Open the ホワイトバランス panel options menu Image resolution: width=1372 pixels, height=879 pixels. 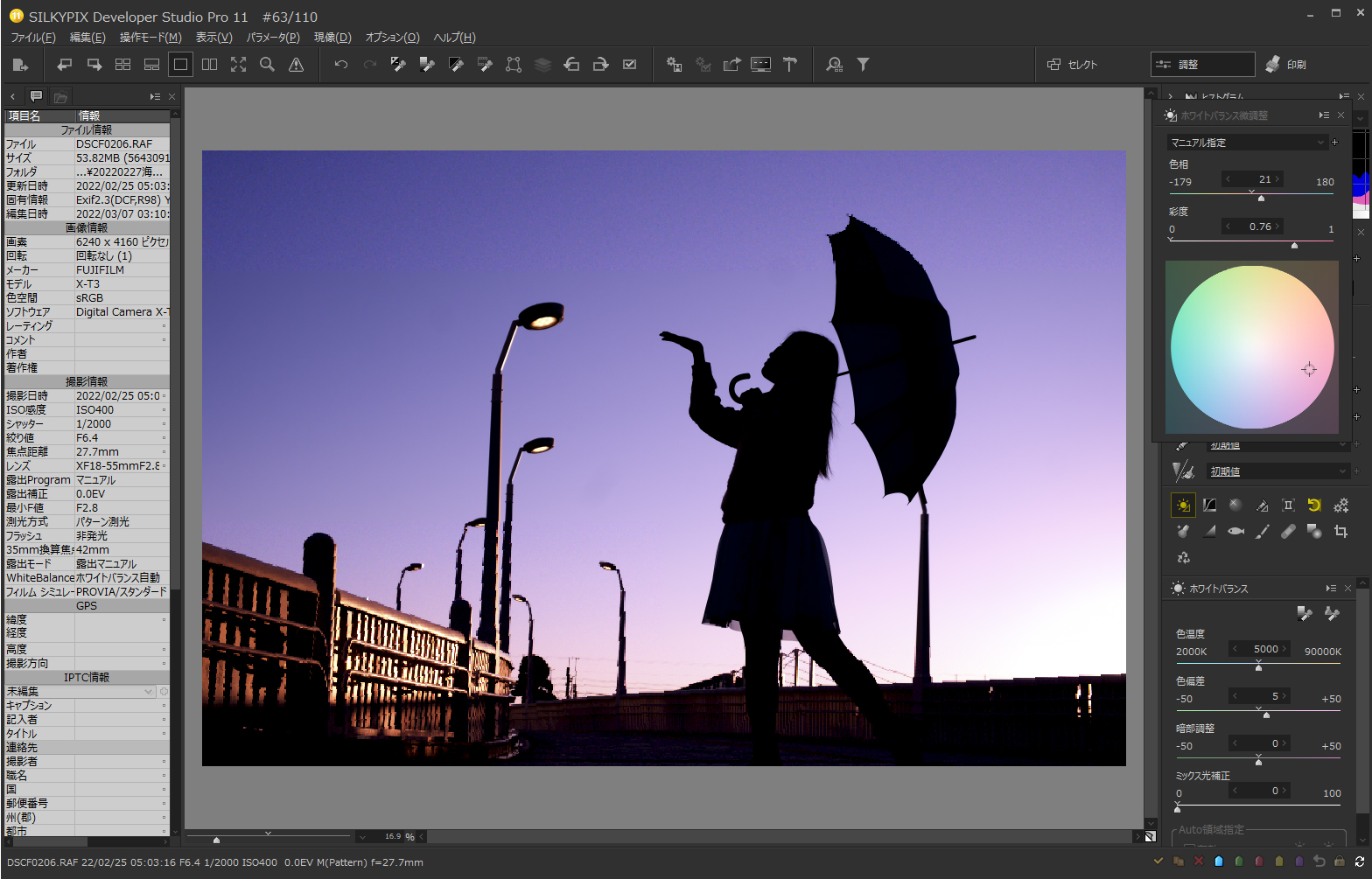1331,589
